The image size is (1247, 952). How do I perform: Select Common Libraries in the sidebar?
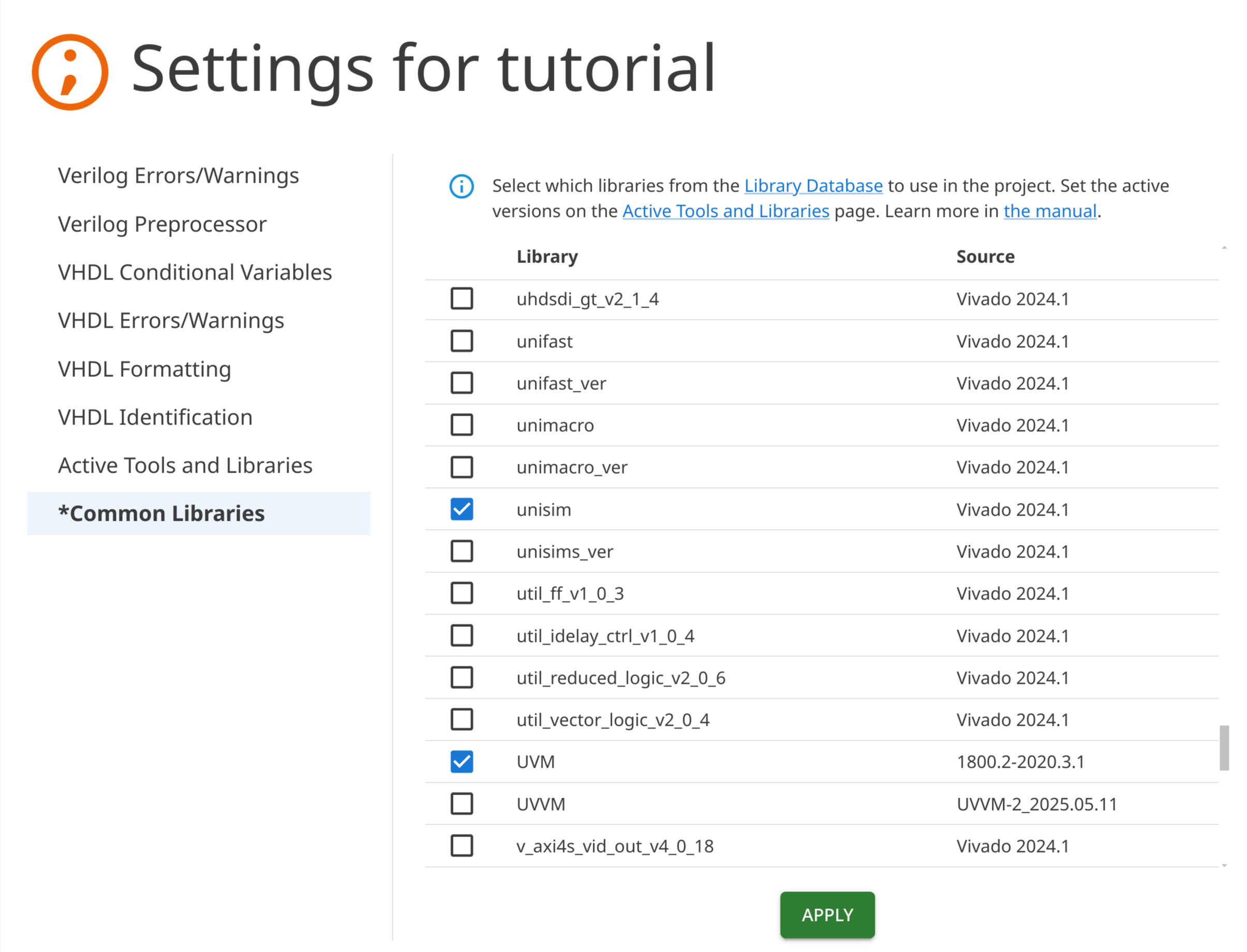click(x=161, y=514)
